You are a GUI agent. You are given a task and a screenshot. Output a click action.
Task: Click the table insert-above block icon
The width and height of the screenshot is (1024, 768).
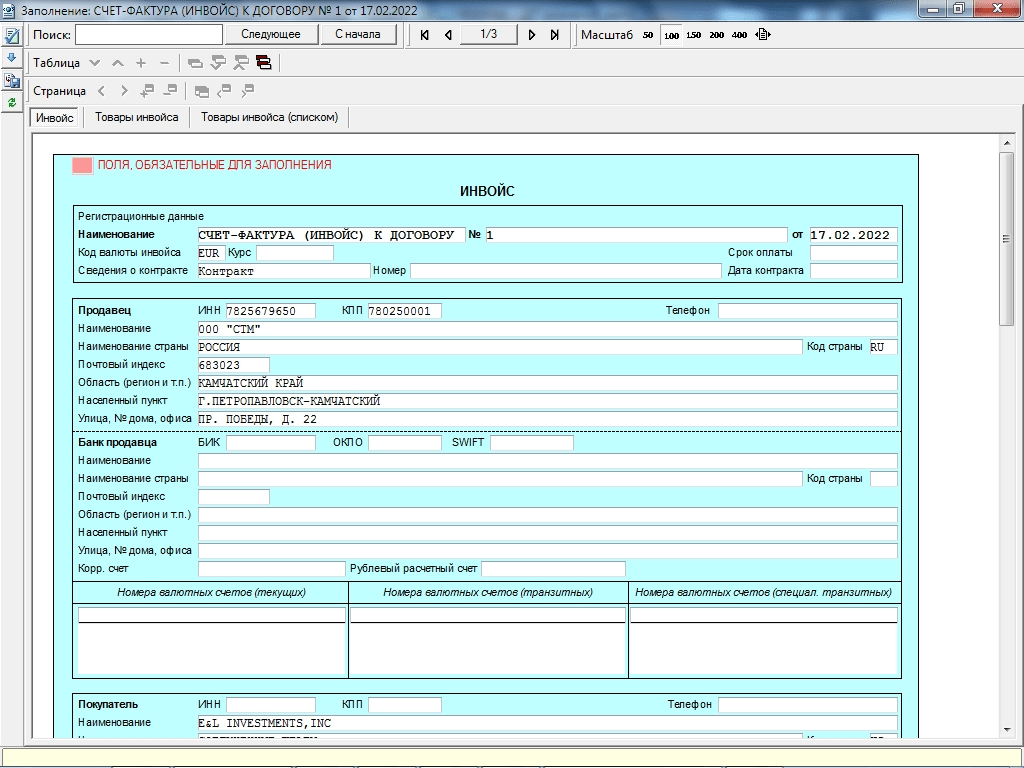241,63
